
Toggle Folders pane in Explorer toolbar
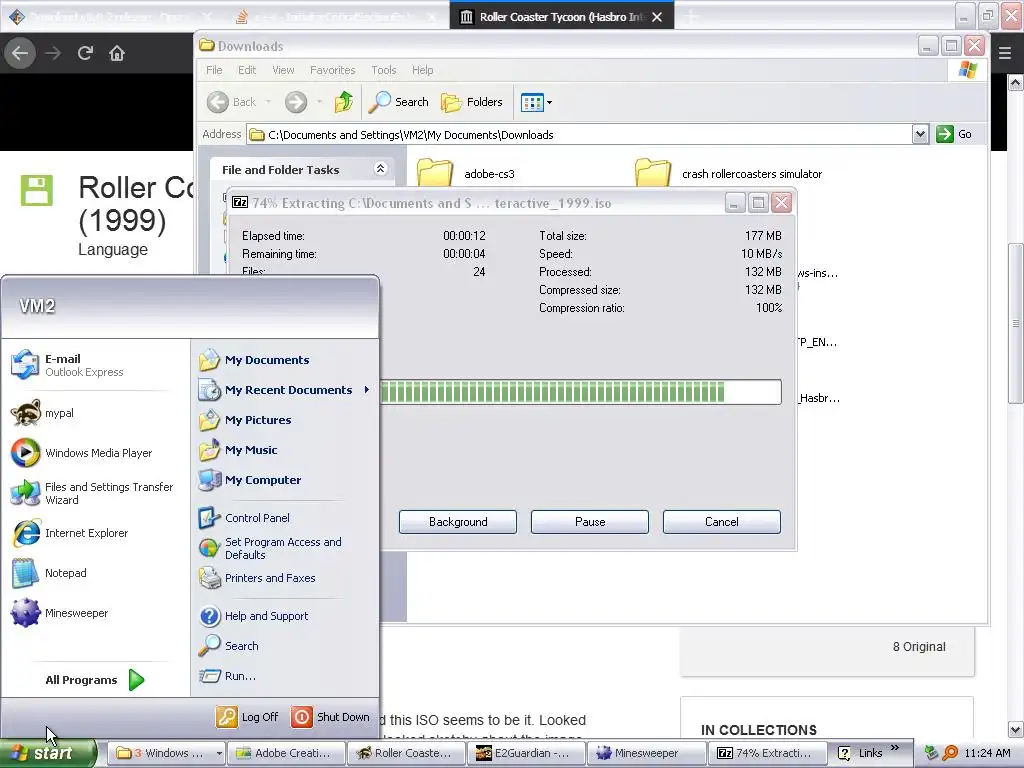472,102
